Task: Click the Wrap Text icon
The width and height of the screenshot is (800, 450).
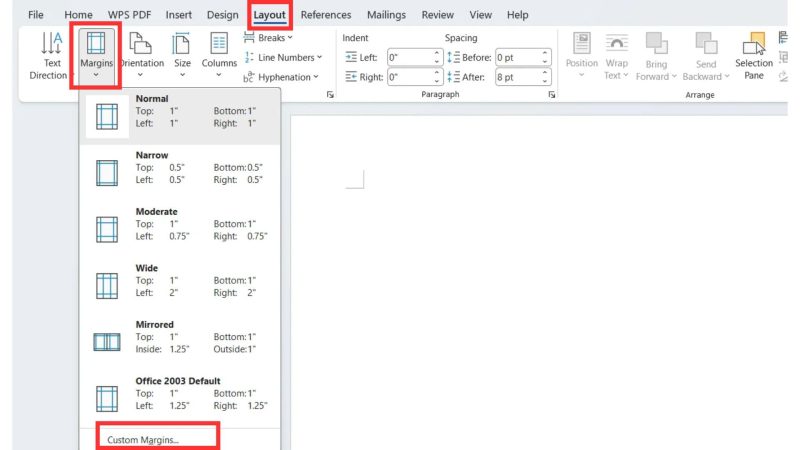Action: click(616, 43)
